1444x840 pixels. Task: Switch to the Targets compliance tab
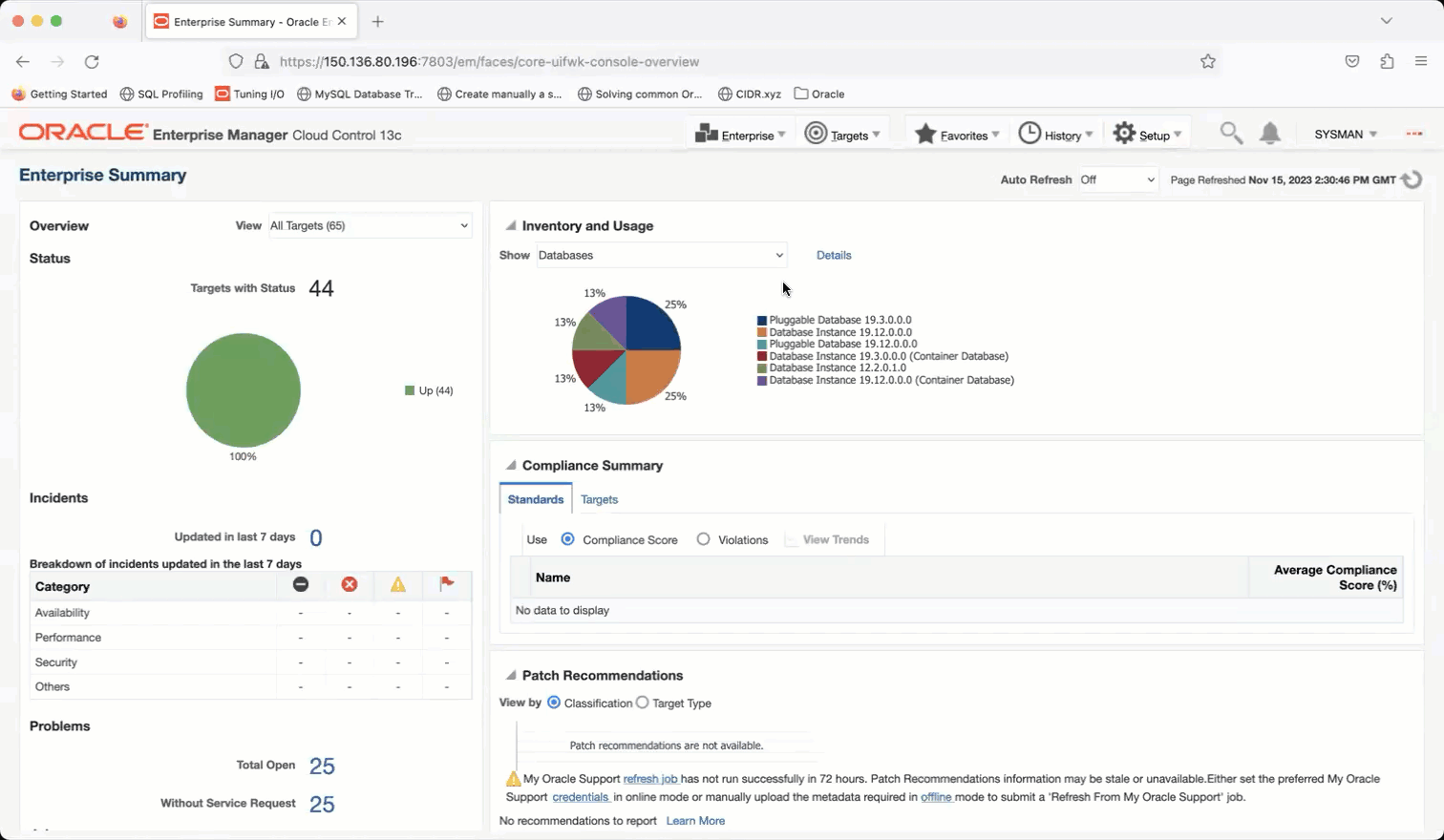pyautogui.click(x=599, y=499)
